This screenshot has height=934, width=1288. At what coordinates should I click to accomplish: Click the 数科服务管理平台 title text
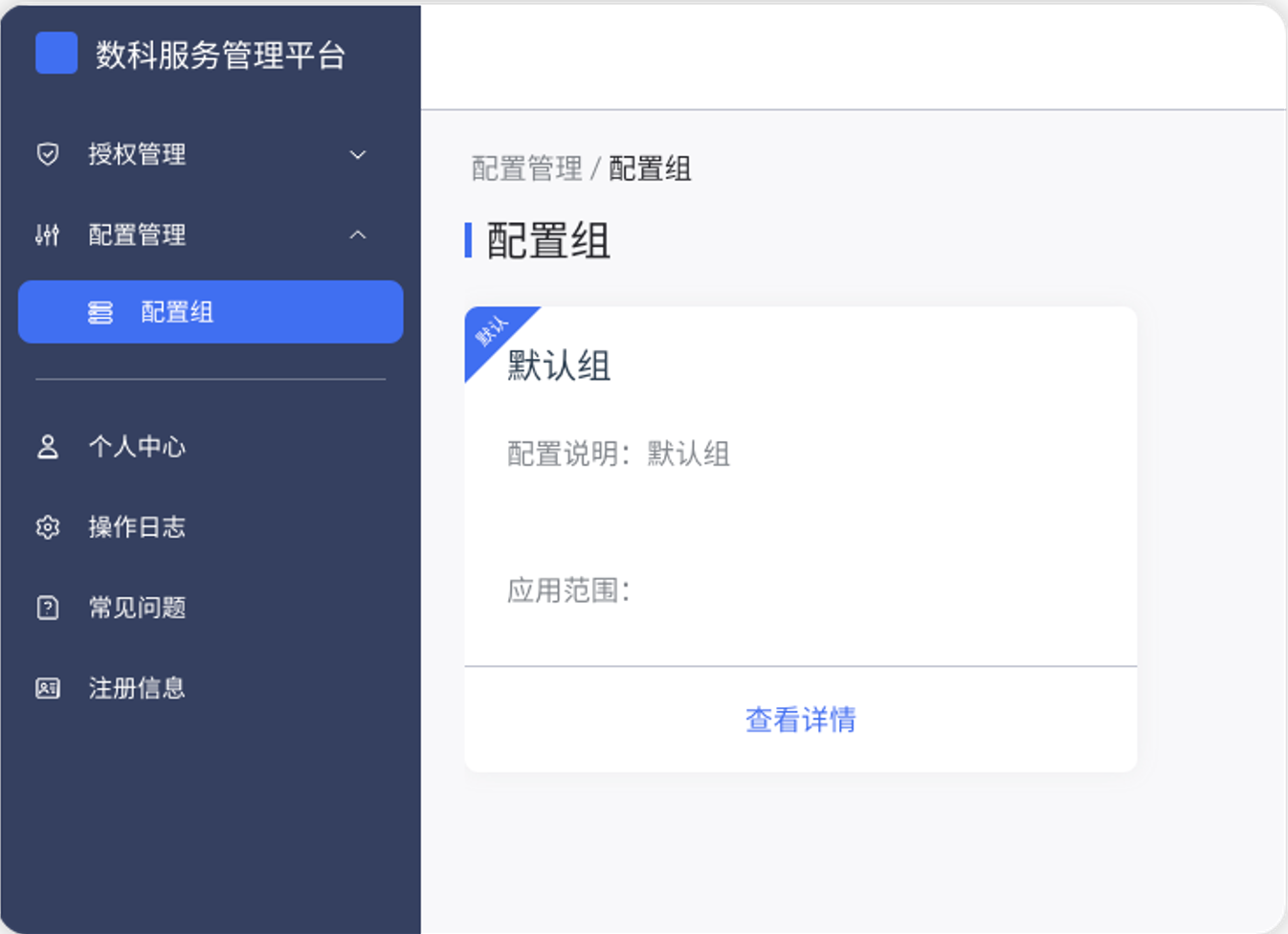220,56
